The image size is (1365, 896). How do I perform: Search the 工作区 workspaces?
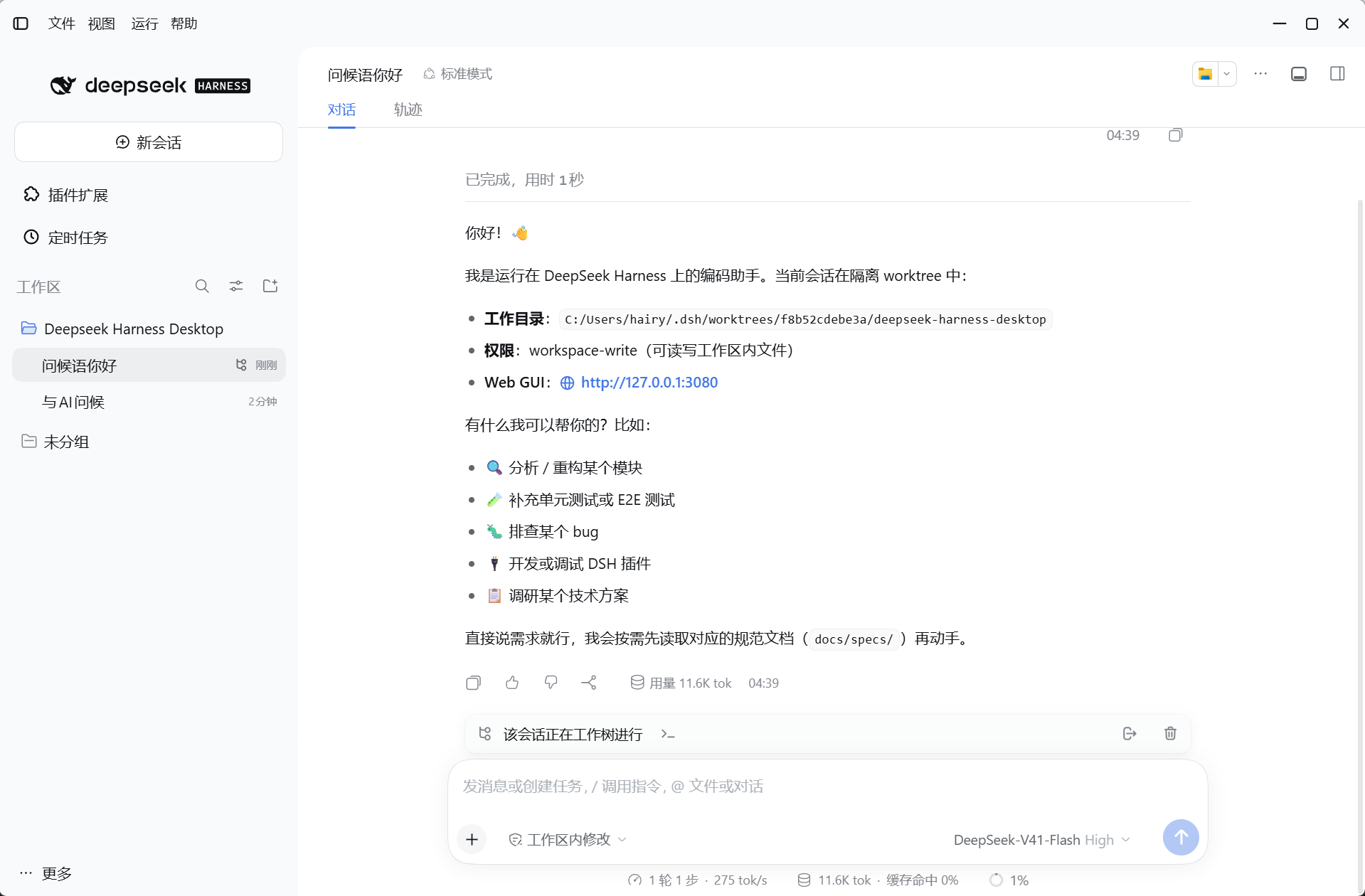click(x=202, y=286)
